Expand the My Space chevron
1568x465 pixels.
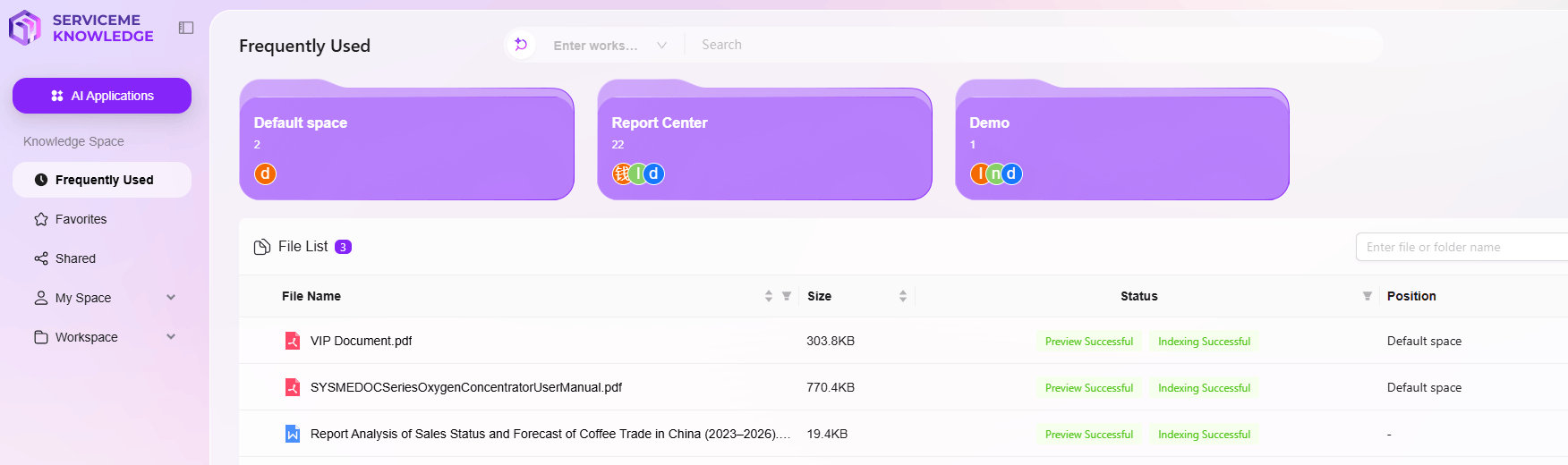(x=171, y=298)
